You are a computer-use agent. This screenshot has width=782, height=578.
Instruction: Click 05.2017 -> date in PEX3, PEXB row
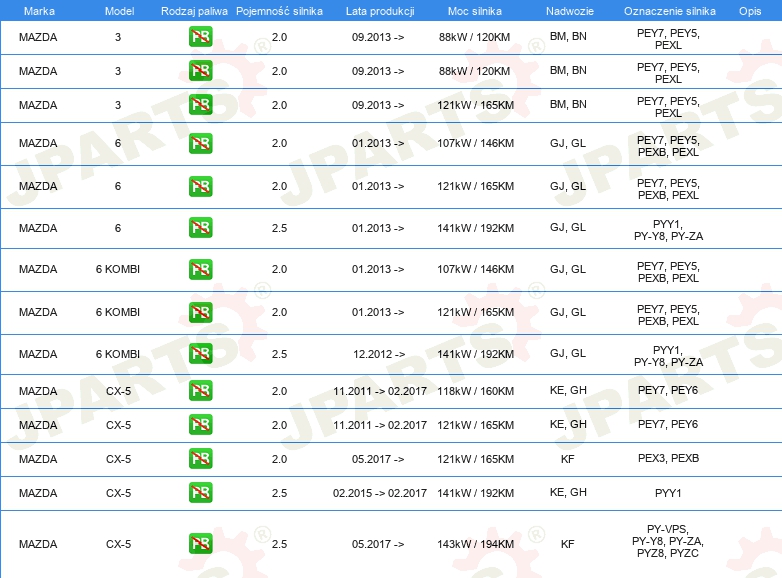378,459
